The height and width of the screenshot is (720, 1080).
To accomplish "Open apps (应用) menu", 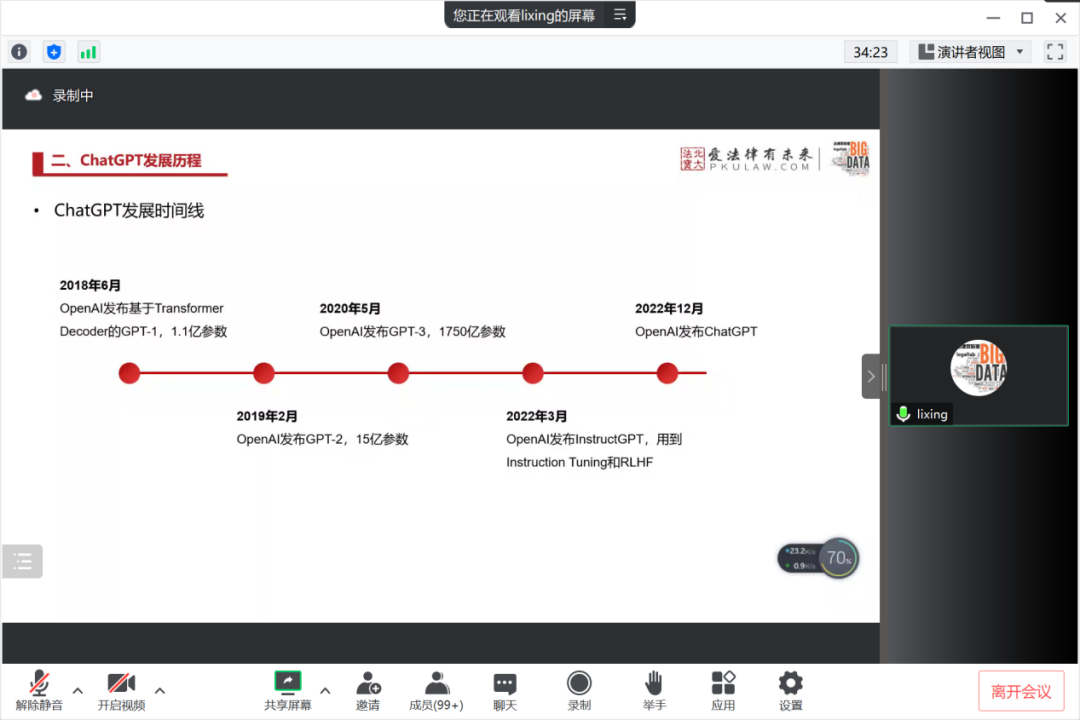I will tap(723, 690).
